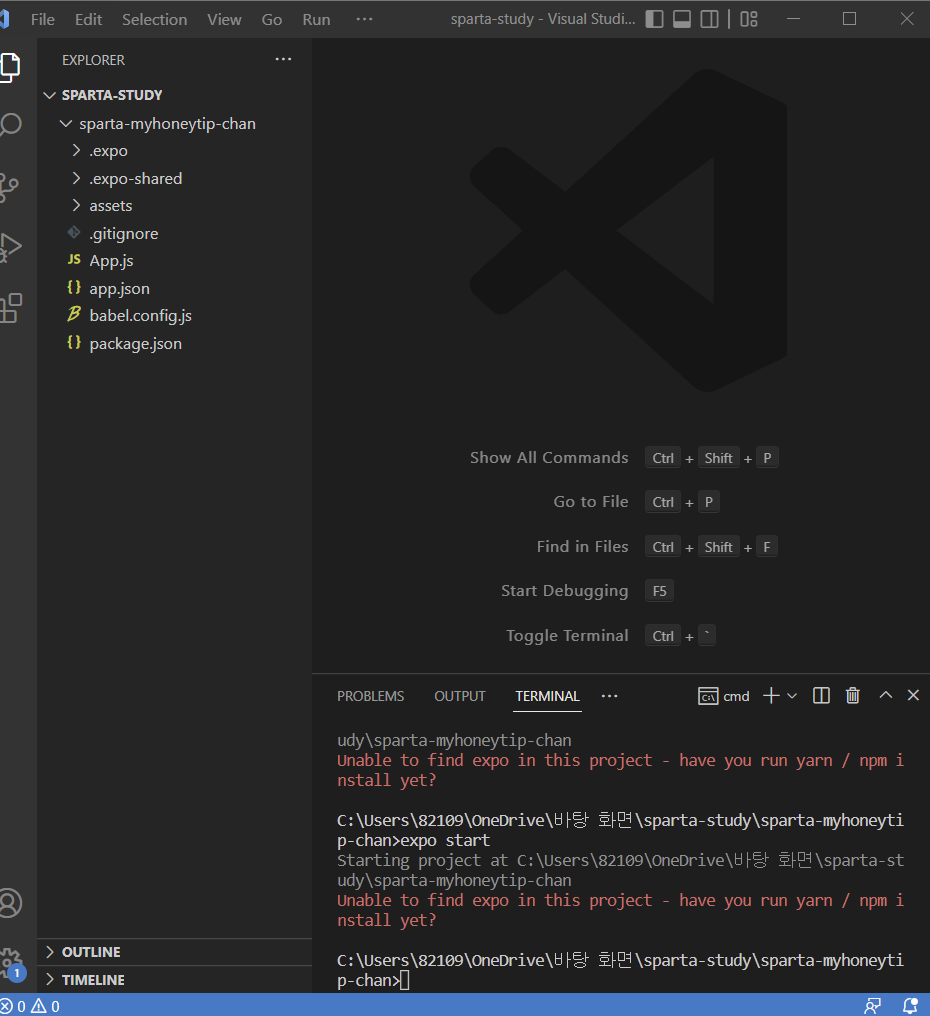The height and width of the screenshot is (1016, 930).
Task: Open the Search view in activity bar
Action: (10, 124)
